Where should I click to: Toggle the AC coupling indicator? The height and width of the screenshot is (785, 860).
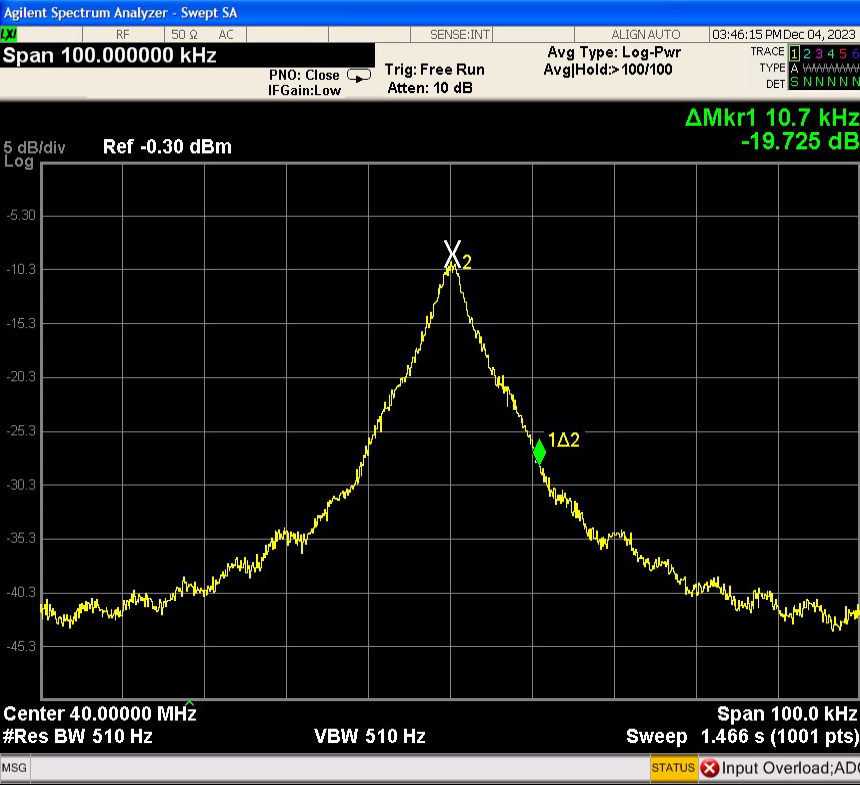tap(226, 35)
